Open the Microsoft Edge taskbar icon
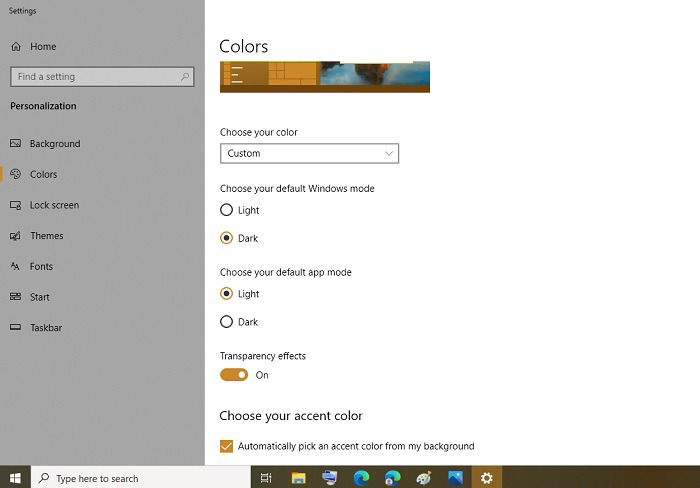Screen dimensions: 700x488 pyautogui.click(x=361, y=478)
